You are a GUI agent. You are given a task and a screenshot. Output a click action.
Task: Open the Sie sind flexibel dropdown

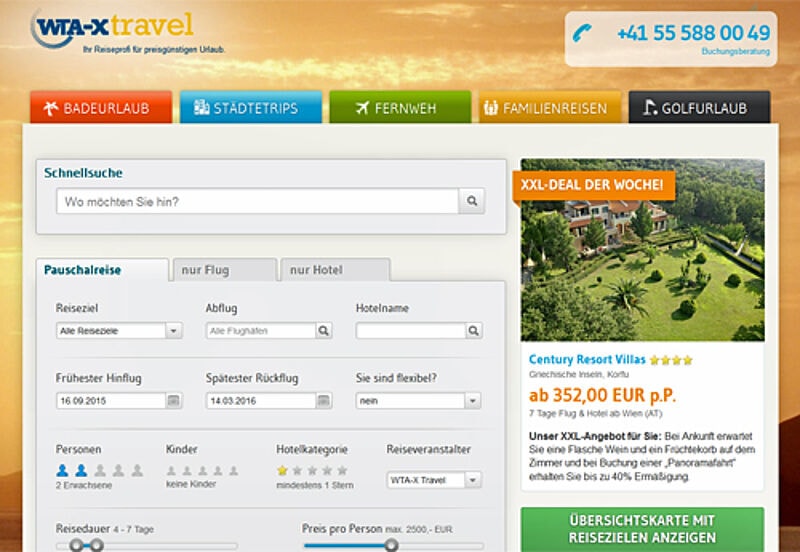(472, 400)
